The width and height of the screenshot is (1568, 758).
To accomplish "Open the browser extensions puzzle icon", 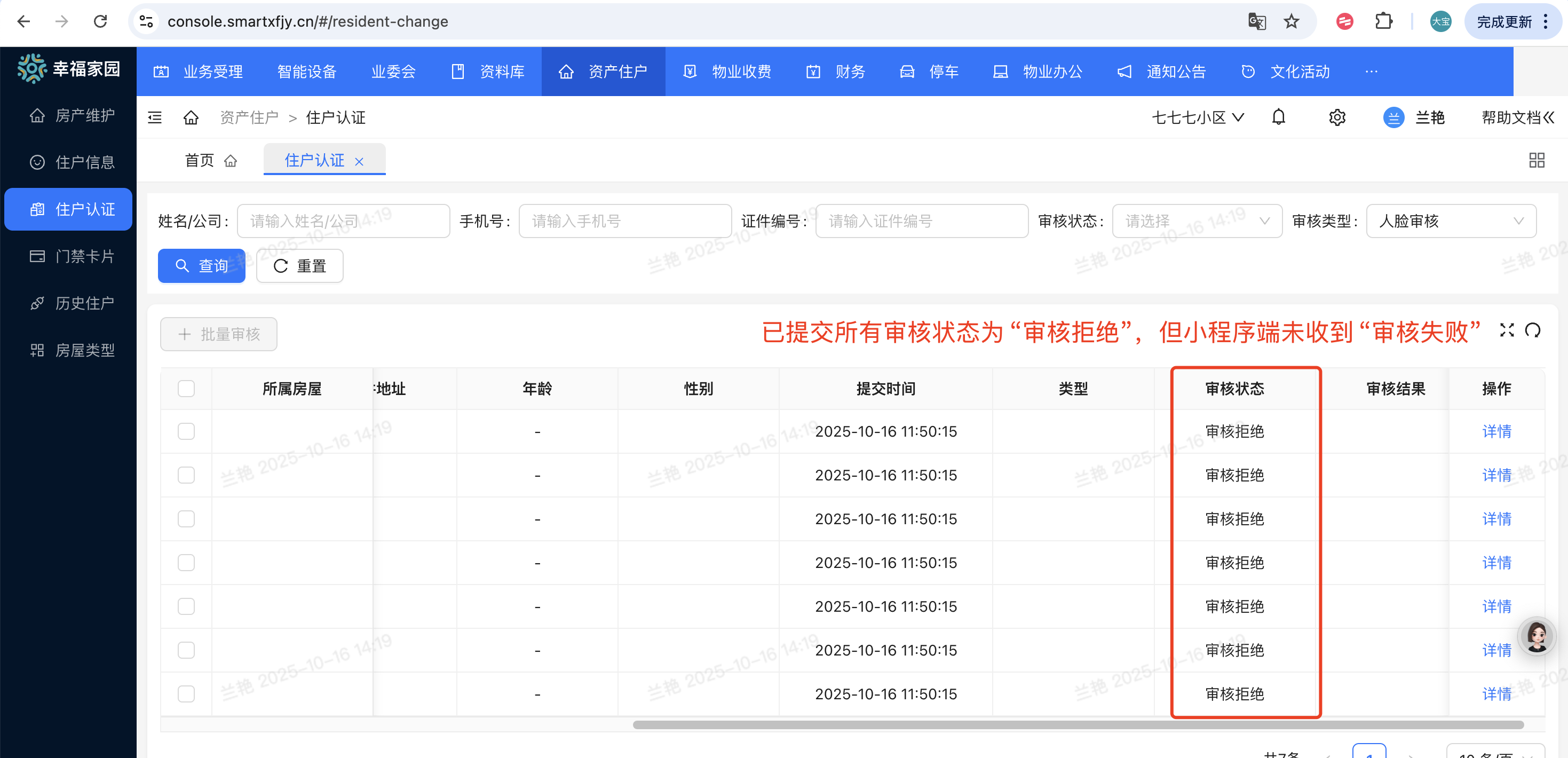I will pyautogui.click(x=1383, y=22).
